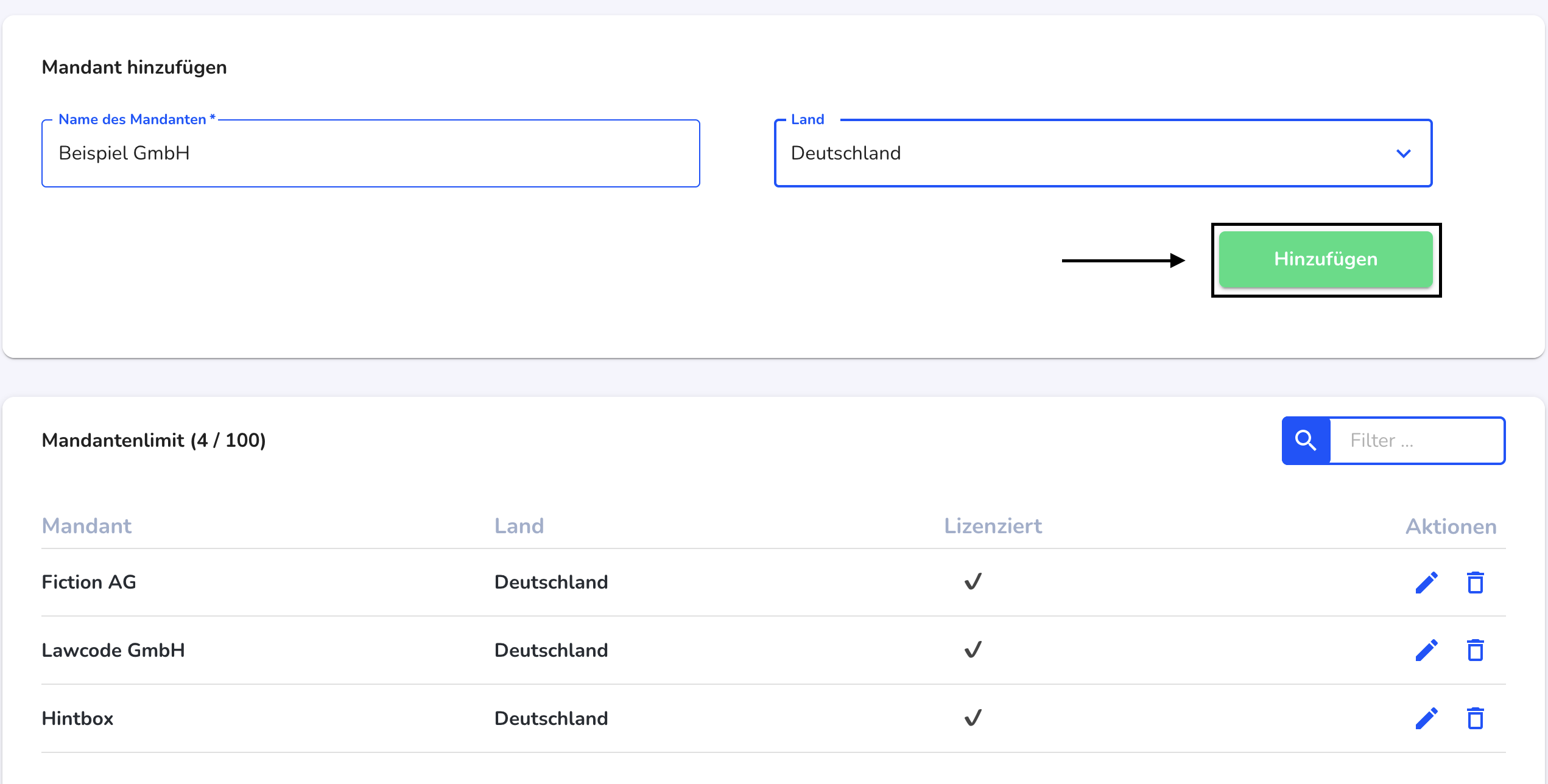Click the Aktionen column header
The height and width of the screenshot is (784, 1548).
[1451, 527]
